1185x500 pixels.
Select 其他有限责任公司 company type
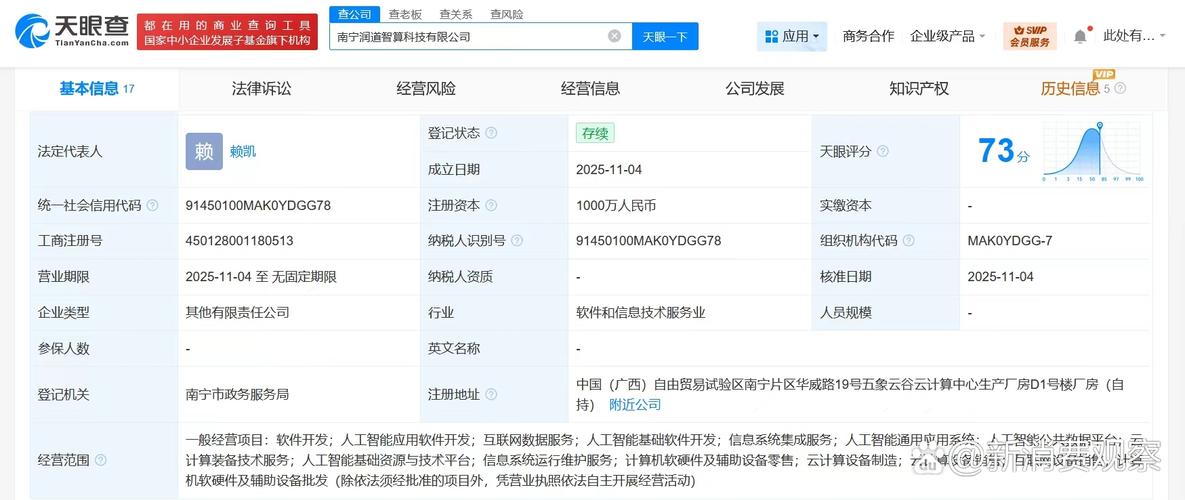pyautogui.click(x=238, y=312)
